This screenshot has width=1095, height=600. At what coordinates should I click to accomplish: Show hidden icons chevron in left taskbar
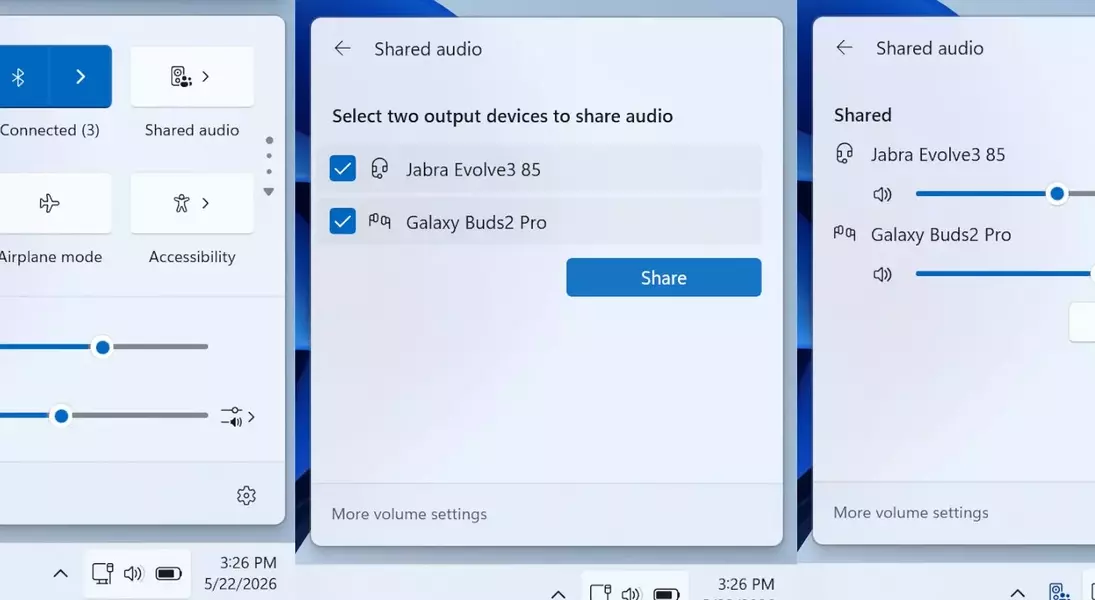pos(61,574)
